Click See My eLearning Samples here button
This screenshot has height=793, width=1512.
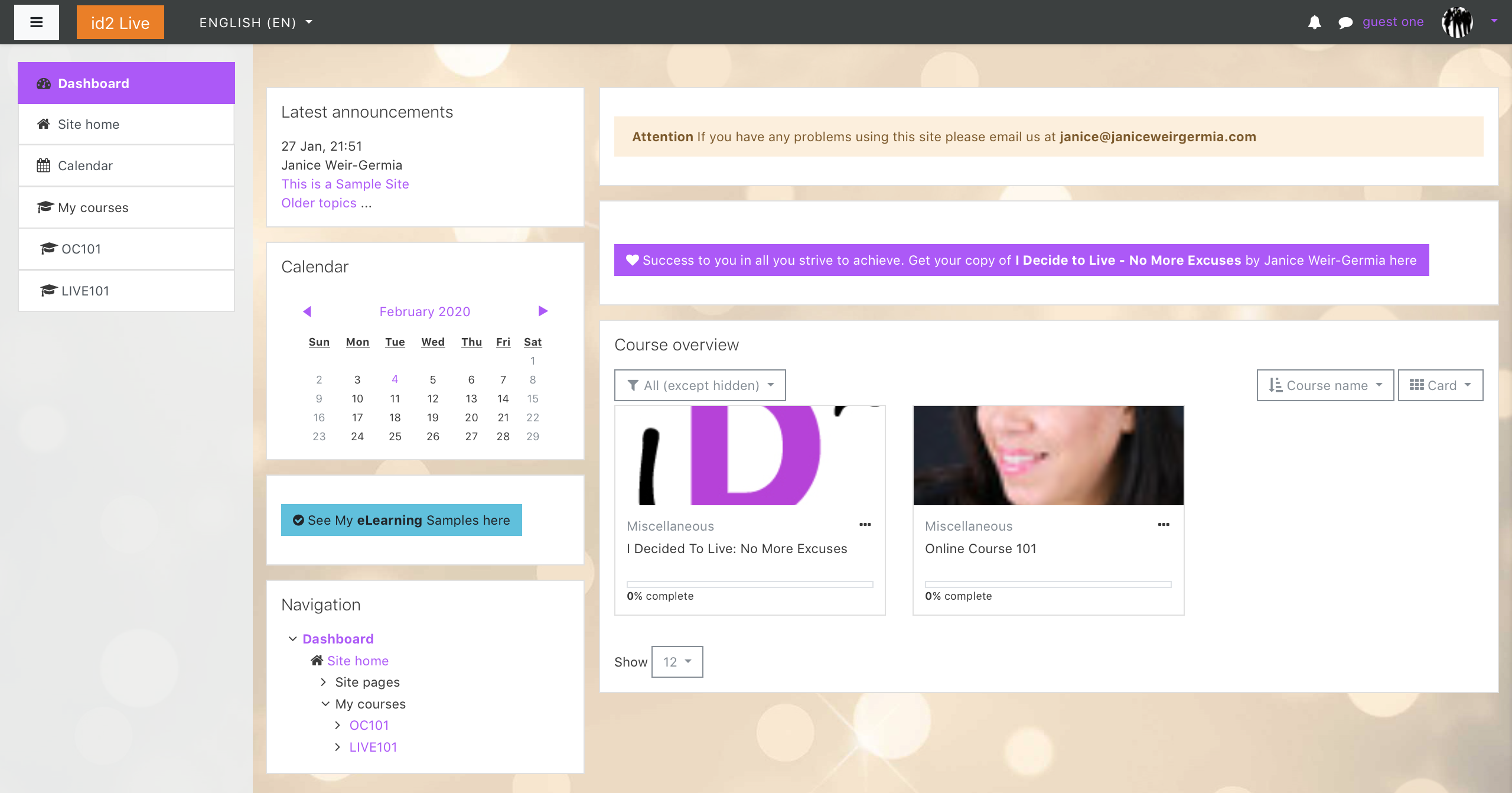(x=402, y=519)
